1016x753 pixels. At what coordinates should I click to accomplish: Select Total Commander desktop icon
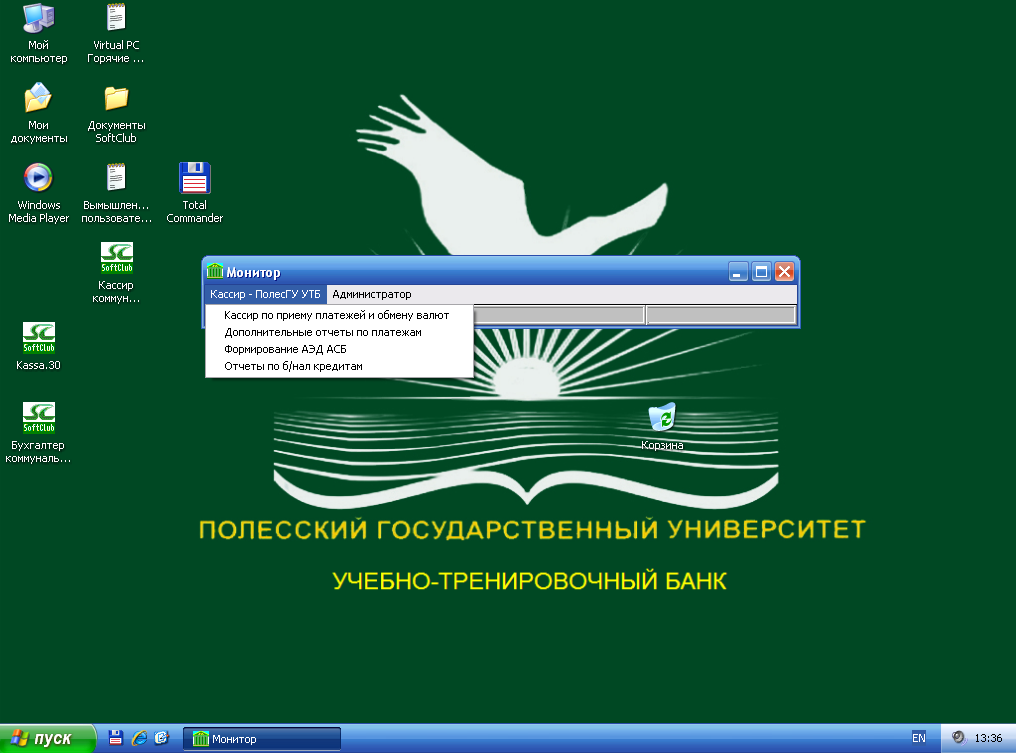(x=194, y=194)
